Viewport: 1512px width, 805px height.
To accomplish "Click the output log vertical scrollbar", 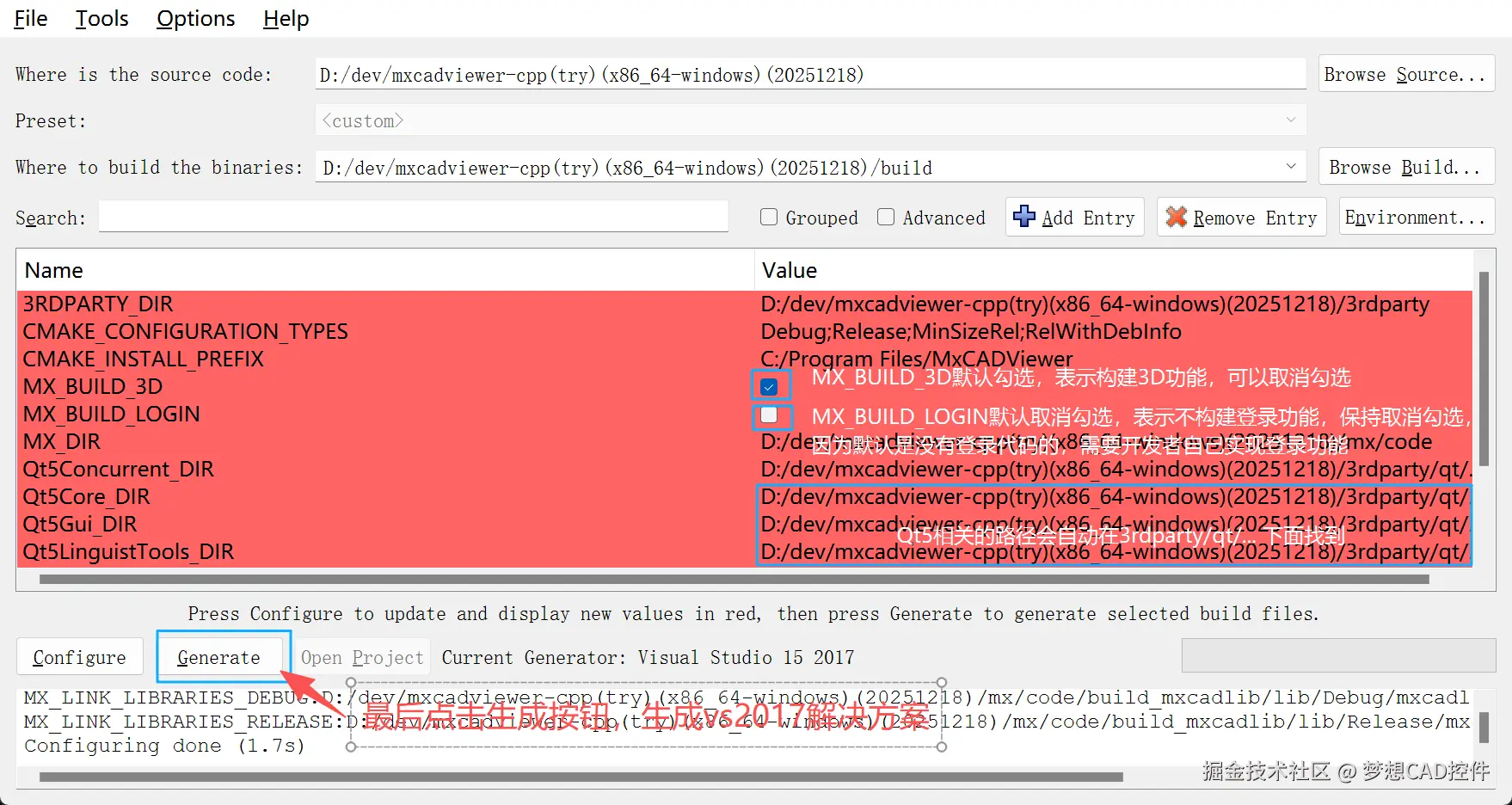I will tap(1484, 727).
